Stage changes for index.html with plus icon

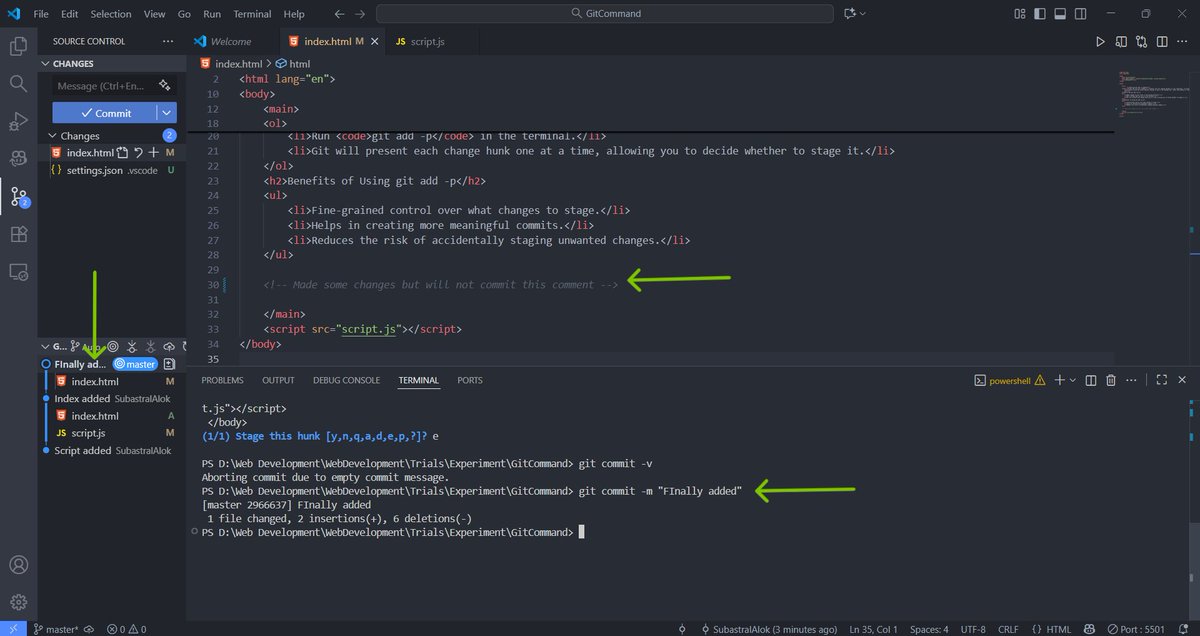click(153, 153)
